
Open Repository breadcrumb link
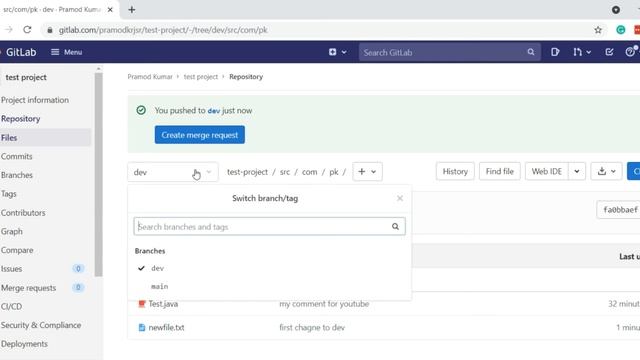[x=246, y=77]
